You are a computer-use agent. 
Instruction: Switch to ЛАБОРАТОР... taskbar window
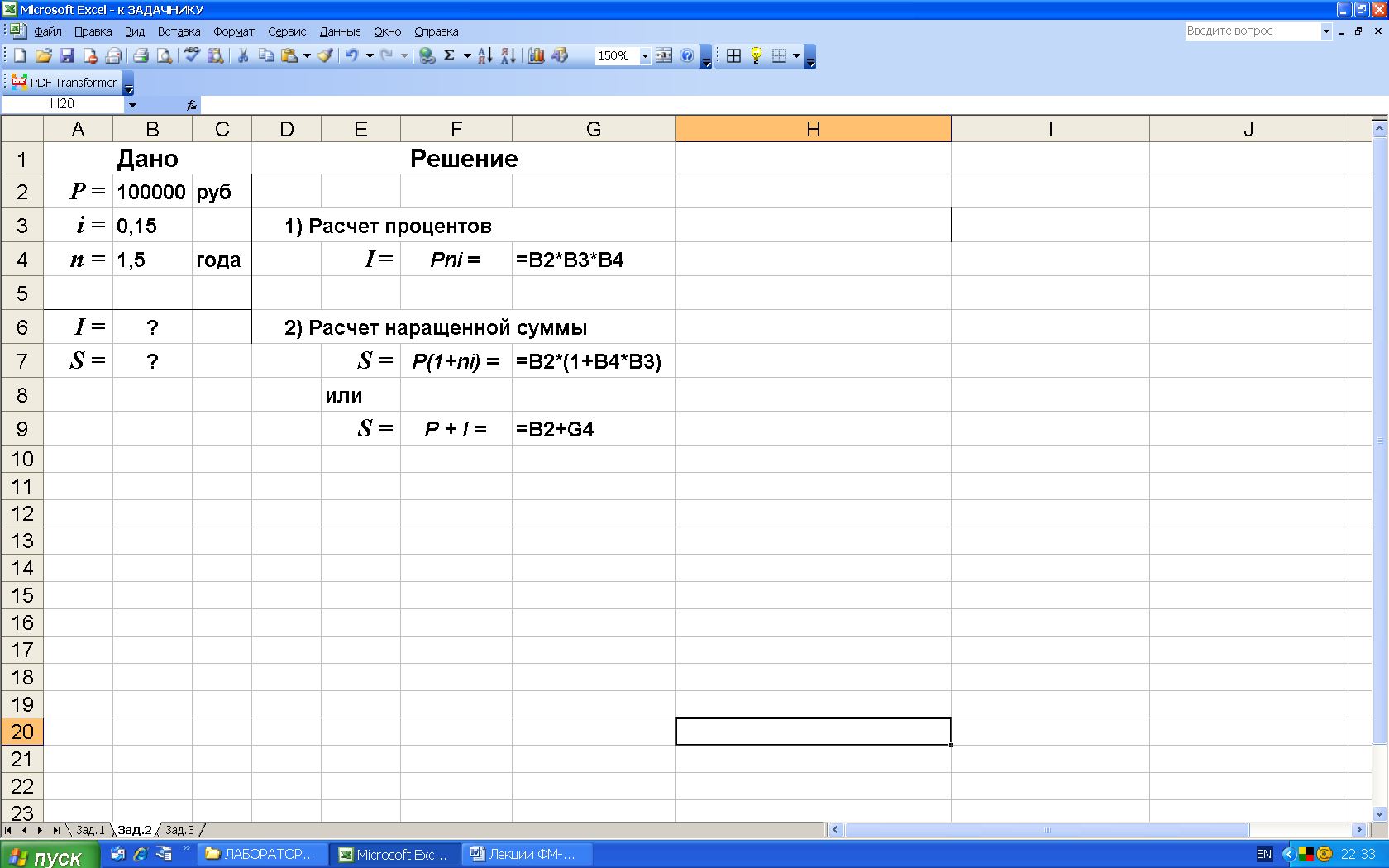(261, 855)
